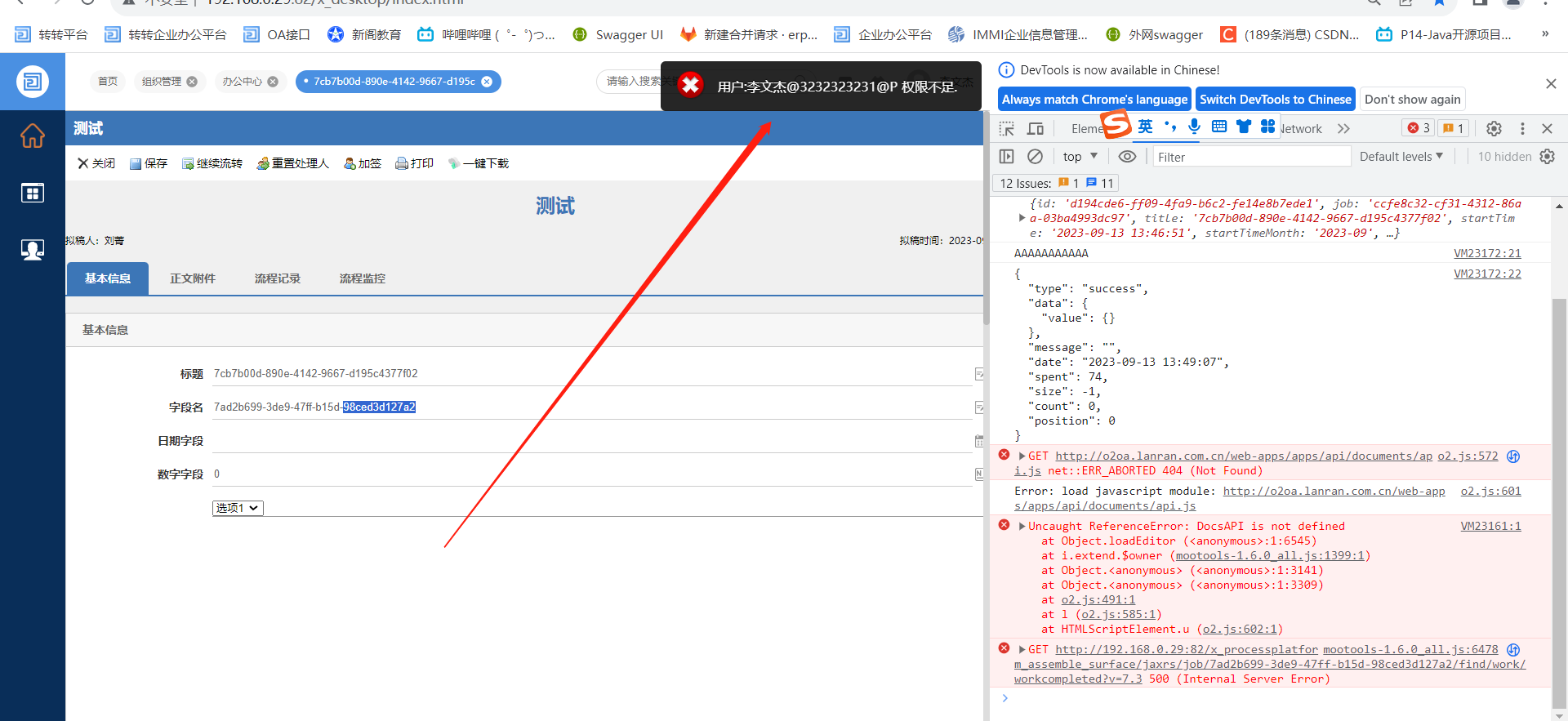Close the 组织管理 tab
Viewport: 1568px width, 721px height.
[x=192, y=82]
